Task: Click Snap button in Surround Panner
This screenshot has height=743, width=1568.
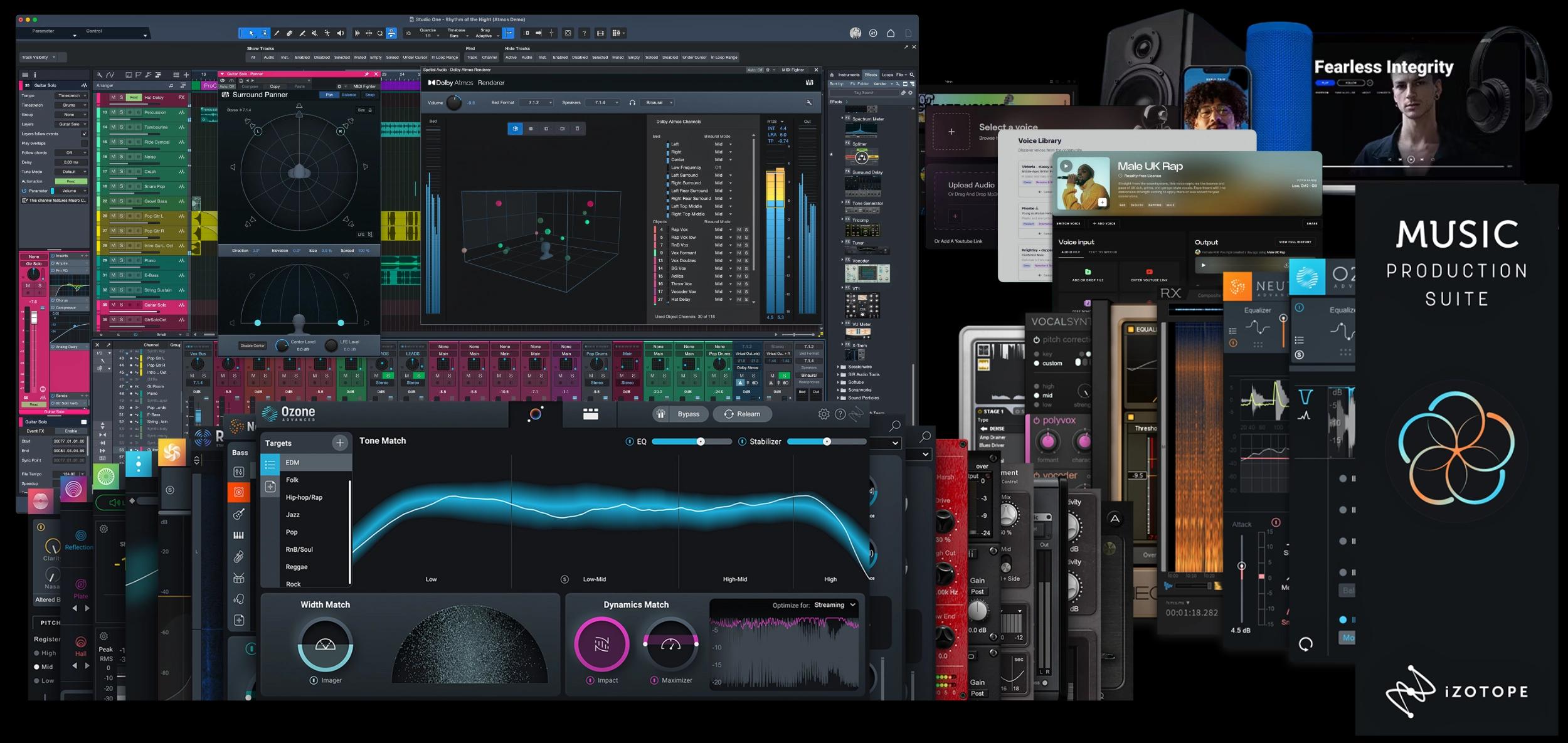Action: (x=370, y=95)
